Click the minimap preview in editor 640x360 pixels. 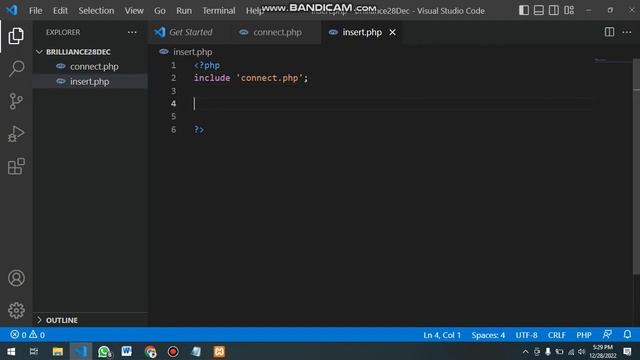[x=612, y=61]
